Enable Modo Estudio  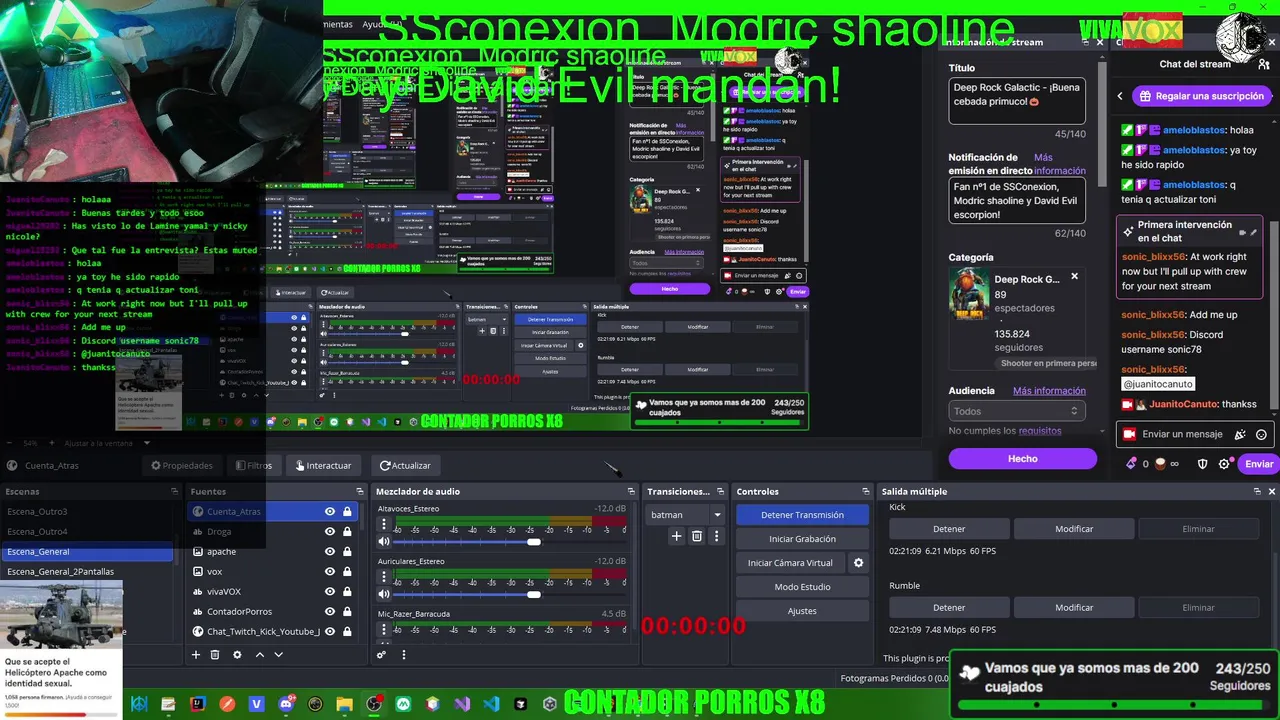pyautogui.click(x=802, y=587)
